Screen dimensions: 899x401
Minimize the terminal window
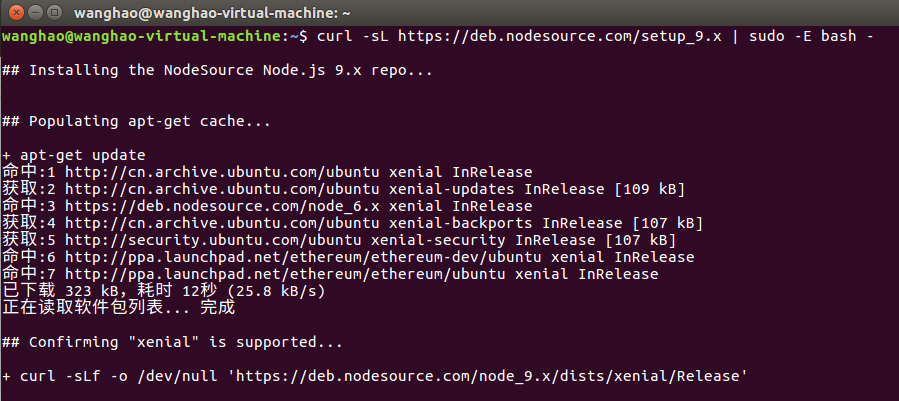(33, 13)
